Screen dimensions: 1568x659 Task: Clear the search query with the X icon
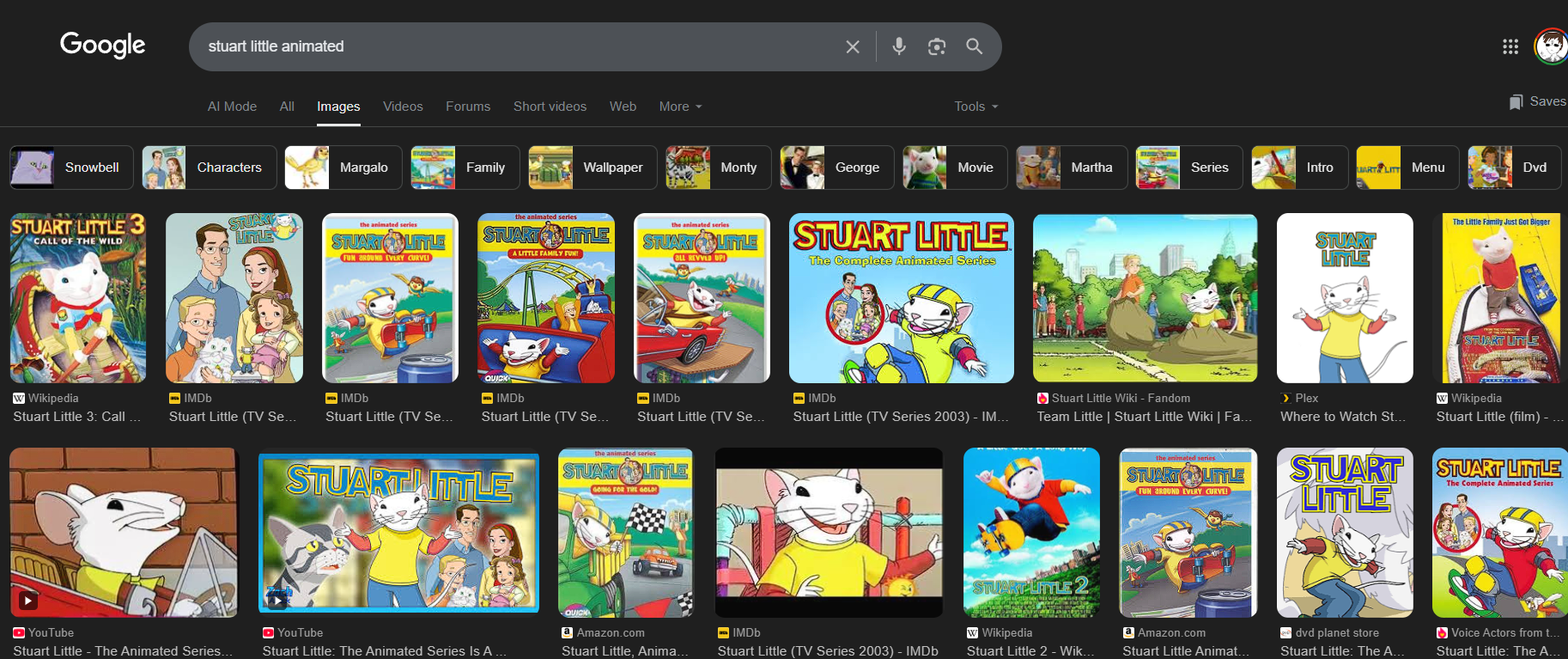pyautogui.click(x=853, y=46)
